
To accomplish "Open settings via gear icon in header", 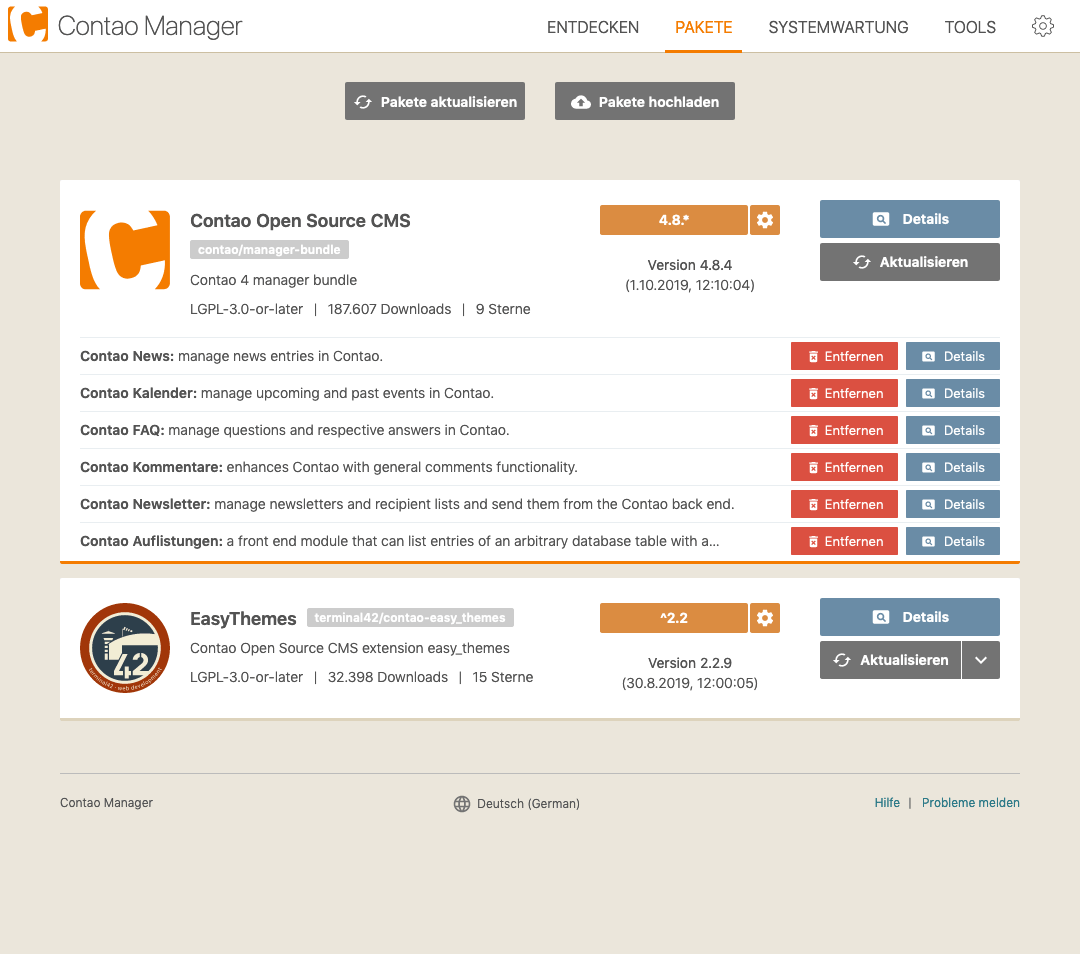I will [x=1042, y=26].
